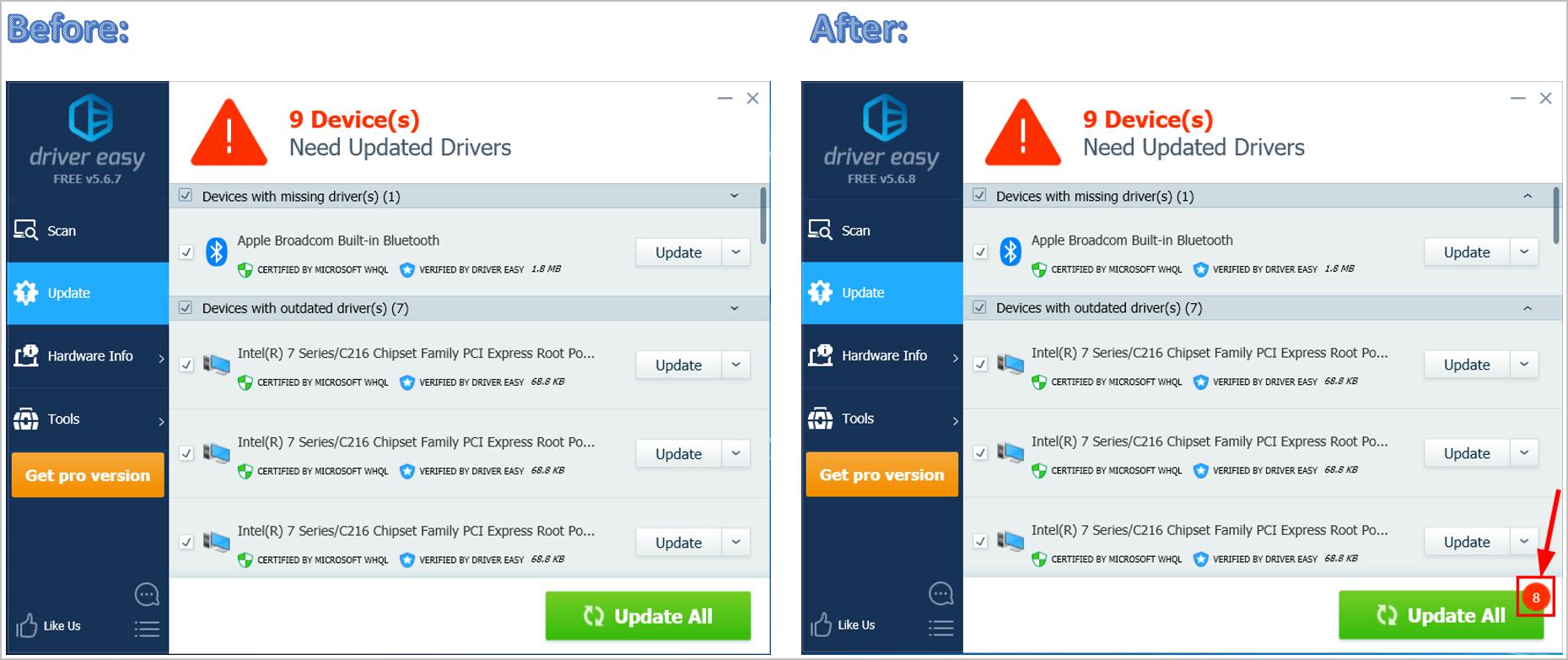The width and height of the screenshot is (1568, 660).
Task: Toggle outdated drivers group checkbox in Before window
Action: pos(186,308)
